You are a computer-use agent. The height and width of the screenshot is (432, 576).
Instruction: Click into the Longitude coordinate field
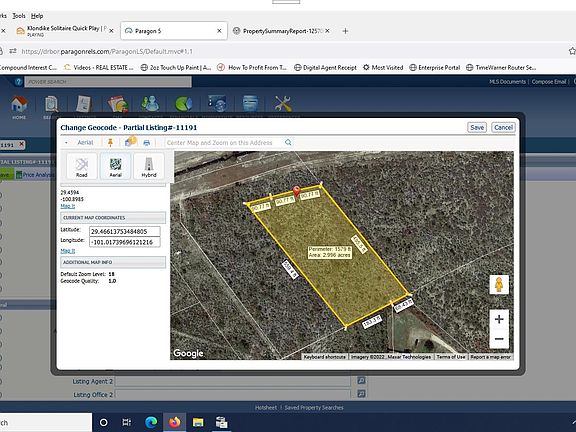[125, 242]
